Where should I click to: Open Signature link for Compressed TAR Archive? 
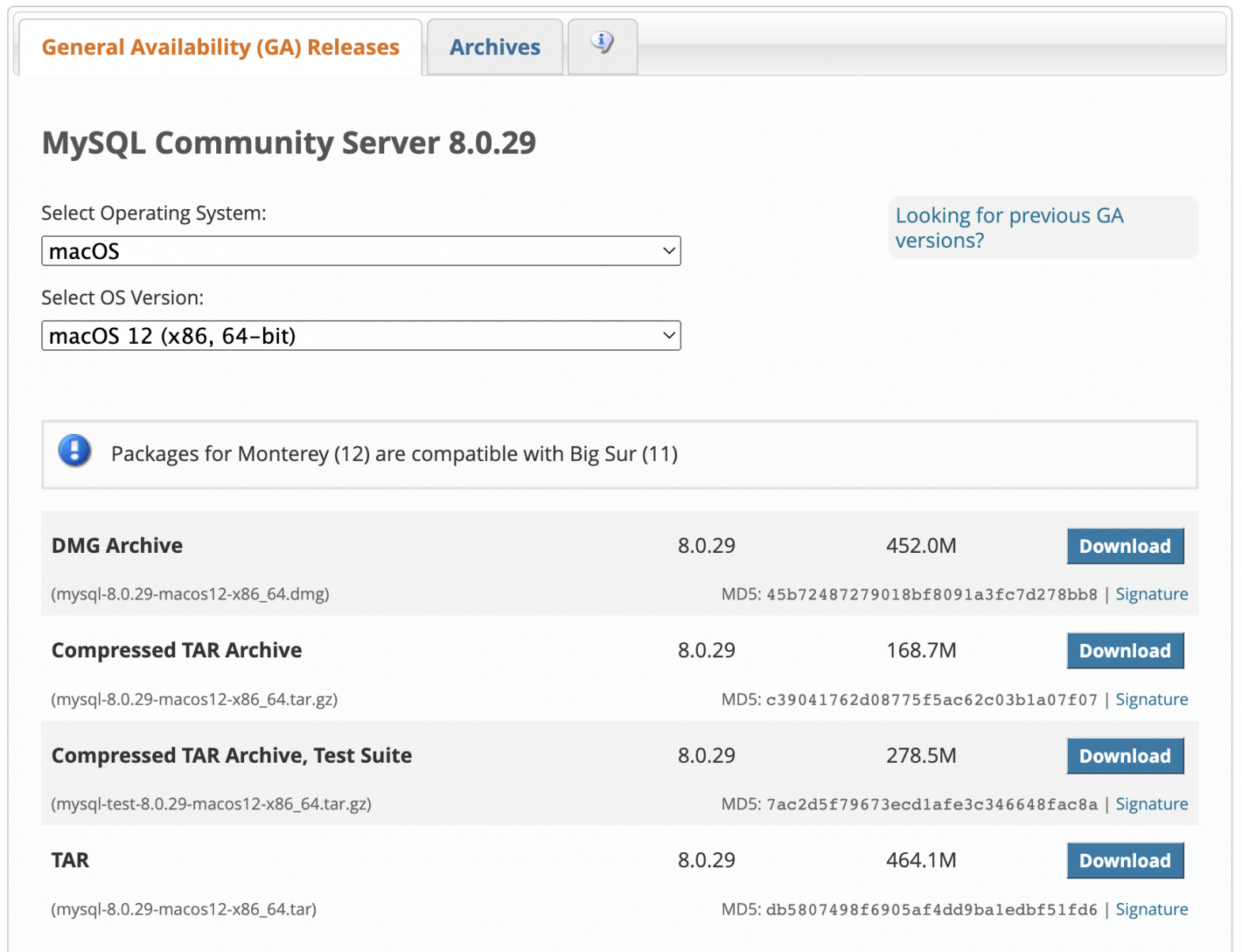(1151, 699)
